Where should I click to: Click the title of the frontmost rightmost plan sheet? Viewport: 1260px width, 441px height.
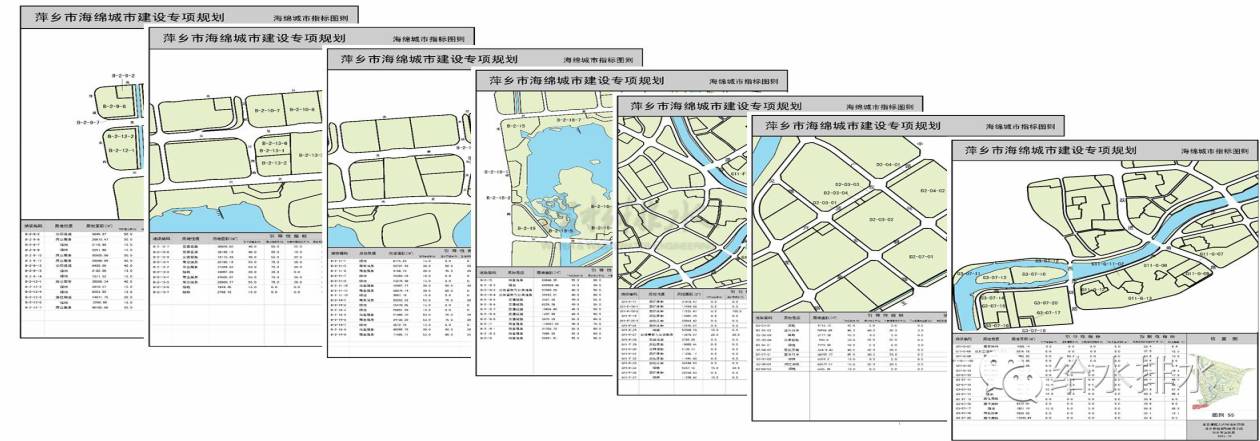pos(1049,150)
